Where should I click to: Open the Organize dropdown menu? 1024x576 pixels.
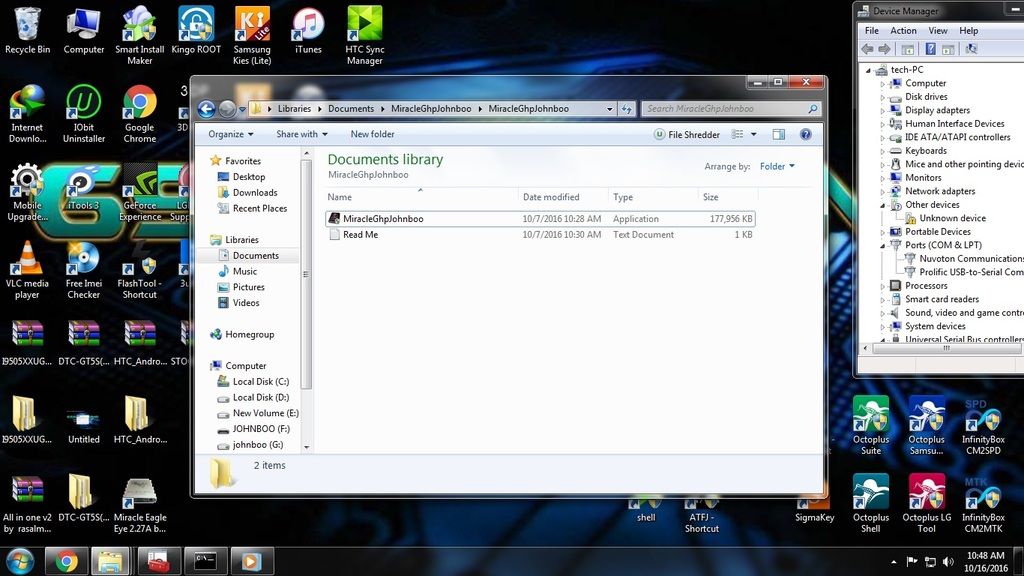[231, 134]
